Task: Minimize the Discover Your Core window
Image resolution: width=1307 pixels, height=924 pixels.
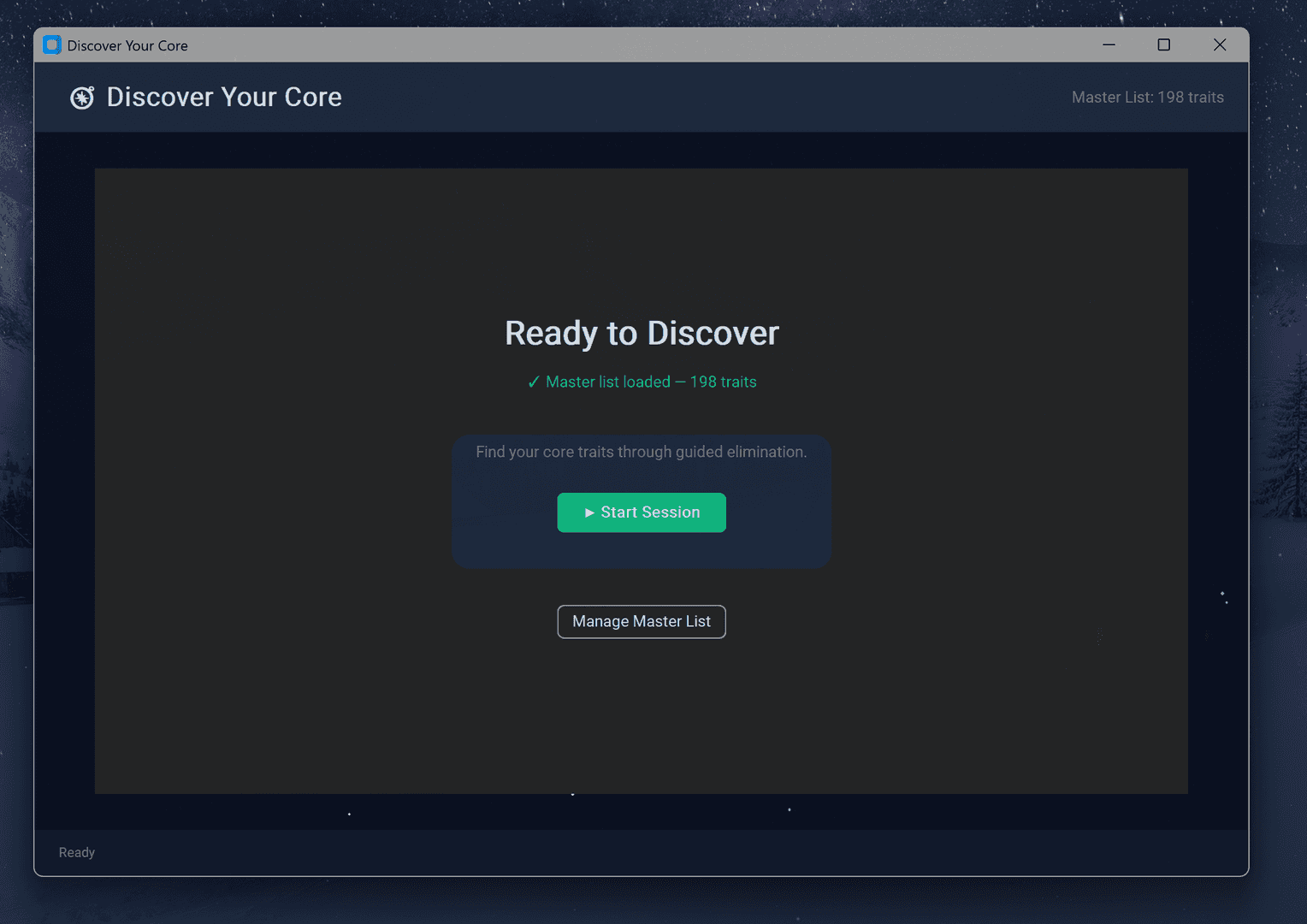Action: pyautogui.click(x=1109, y=45)
